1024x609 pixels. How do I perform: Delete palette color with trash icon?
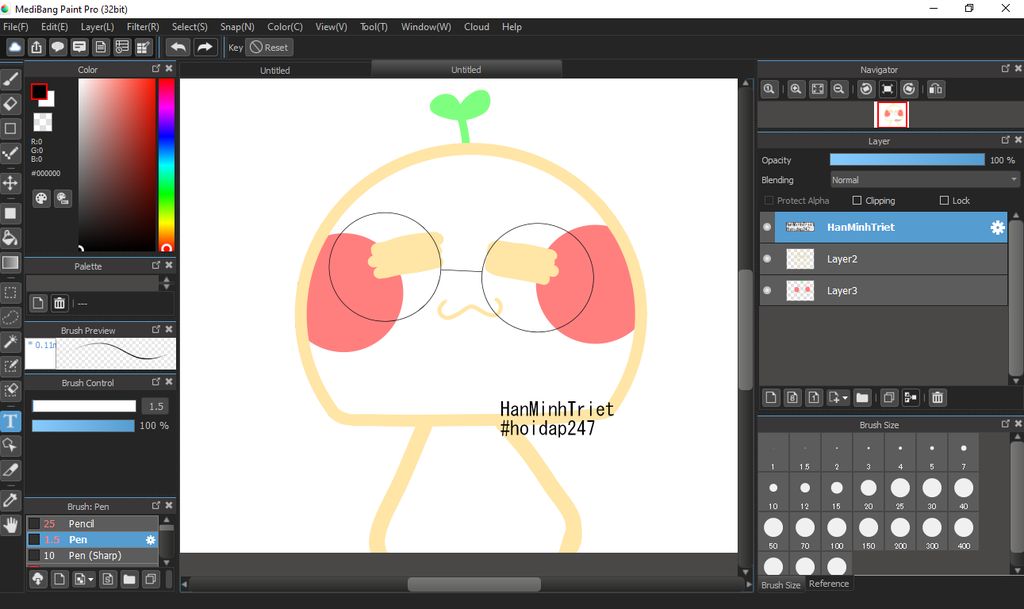[x=59, y=303]
